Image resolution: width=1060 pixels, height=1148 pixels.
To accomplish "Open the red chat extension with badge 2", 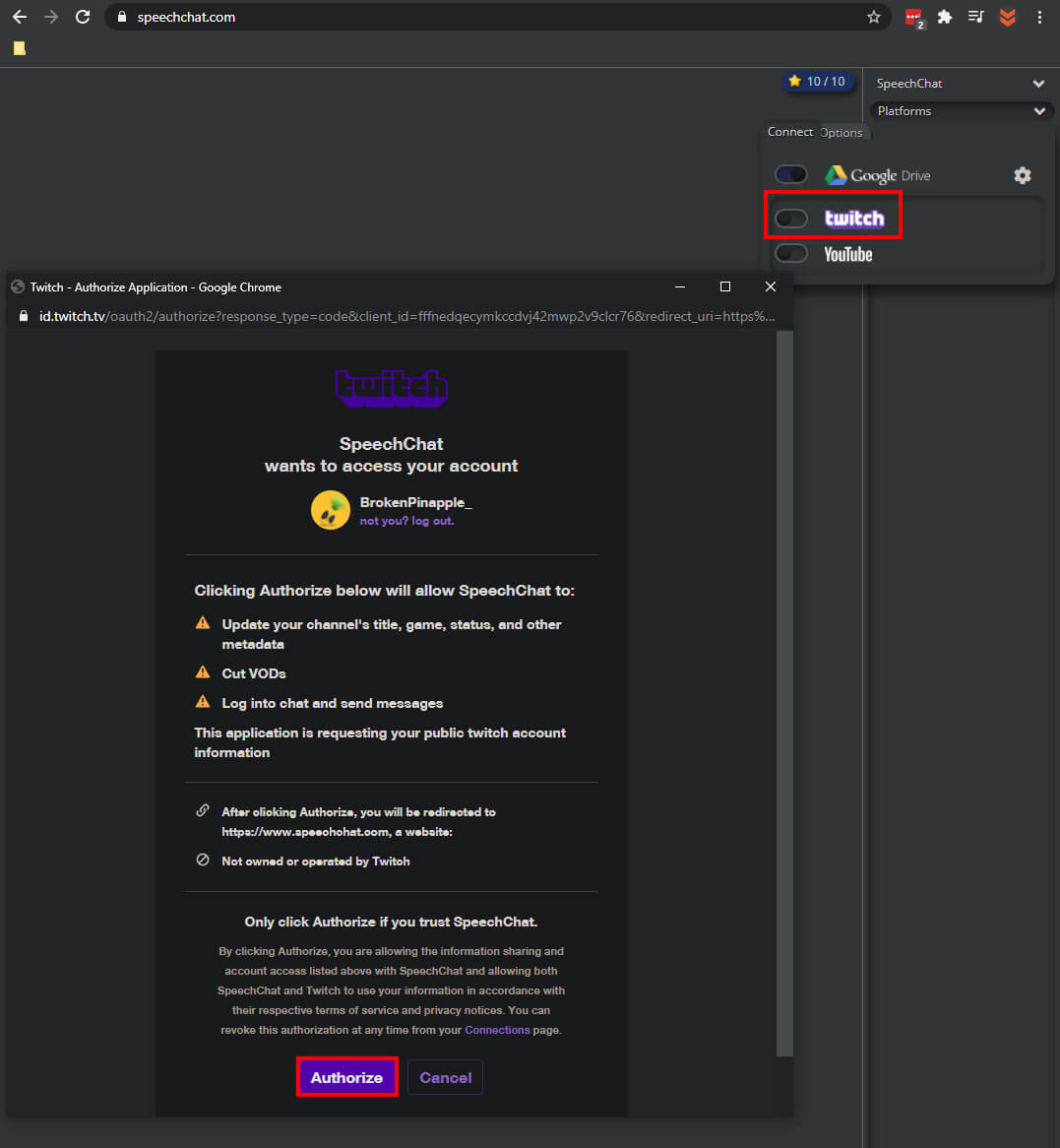I will tap(914, 18).
